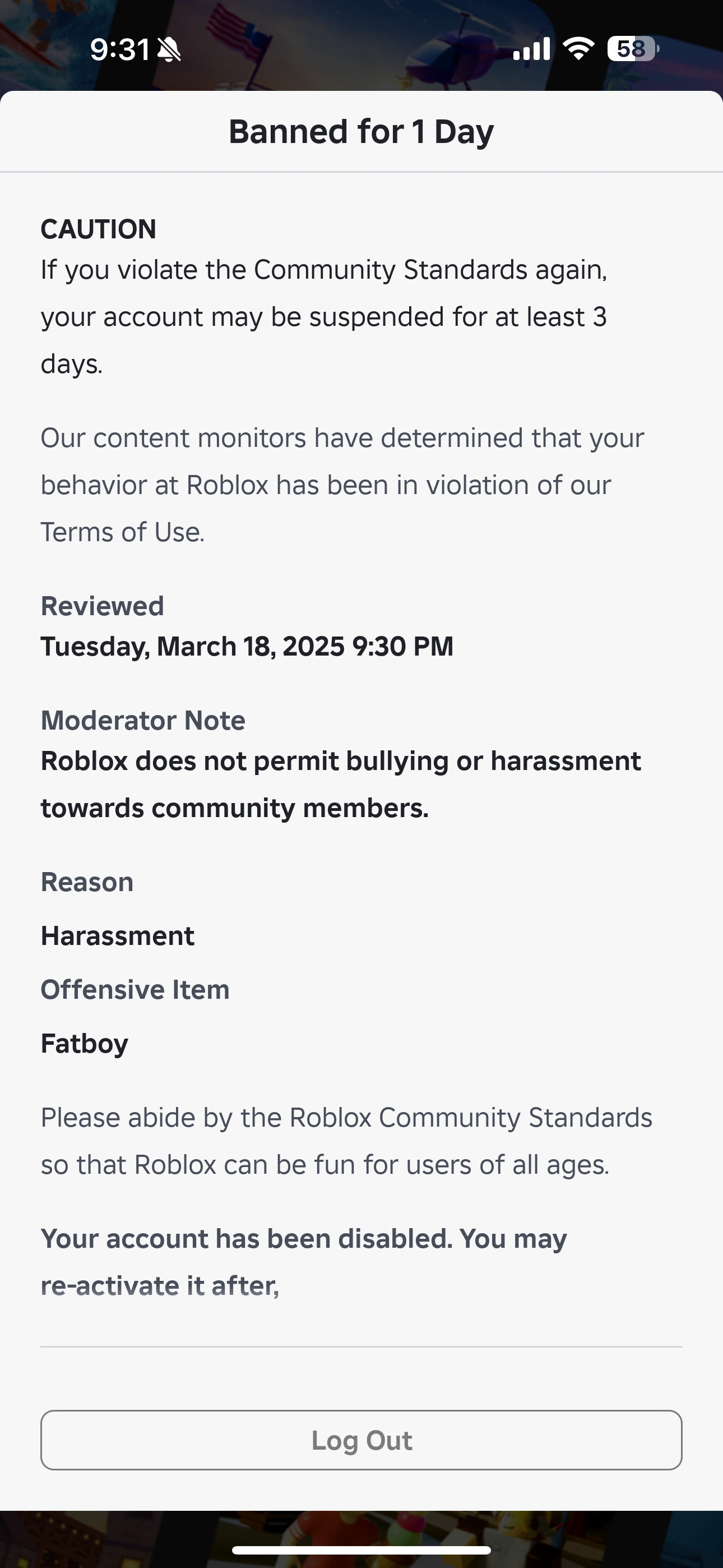Tap the cellular signal bars icon
Screen dimensions: 723x1568
(x=531, y=49)
